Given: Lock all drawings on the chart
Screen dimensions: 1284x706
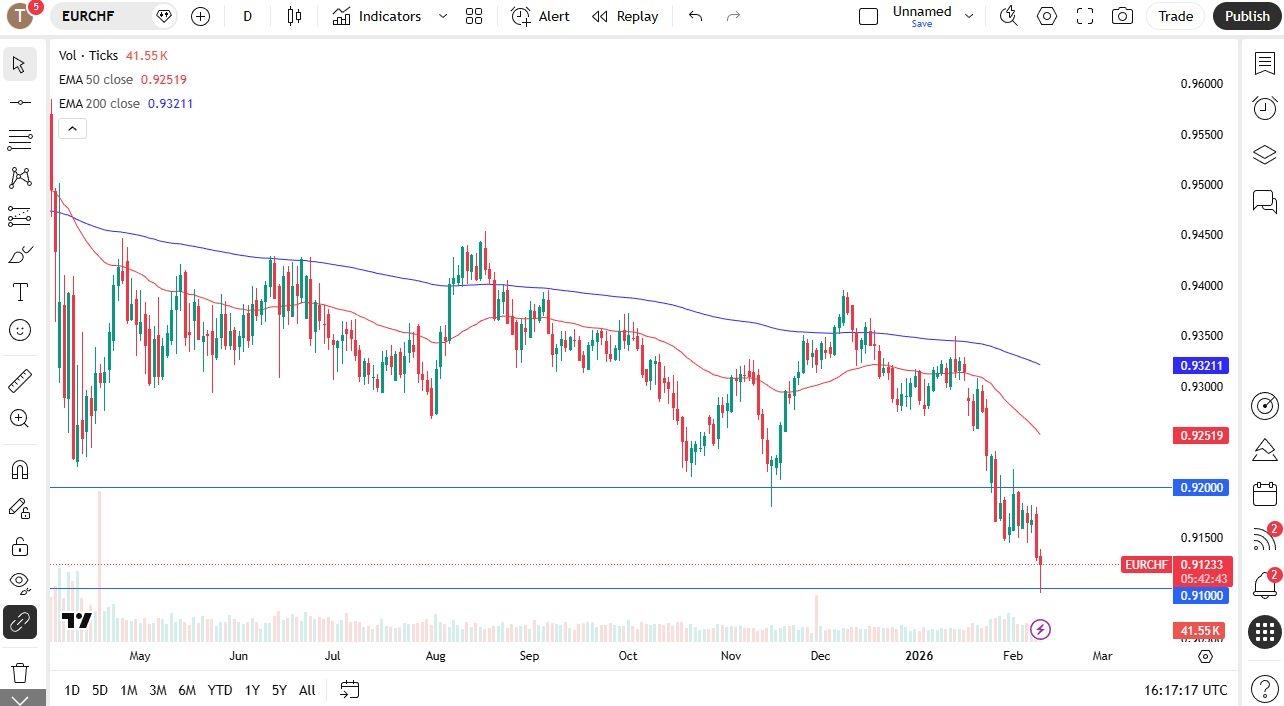Looking at the screenshot, I should click(20, 546).
